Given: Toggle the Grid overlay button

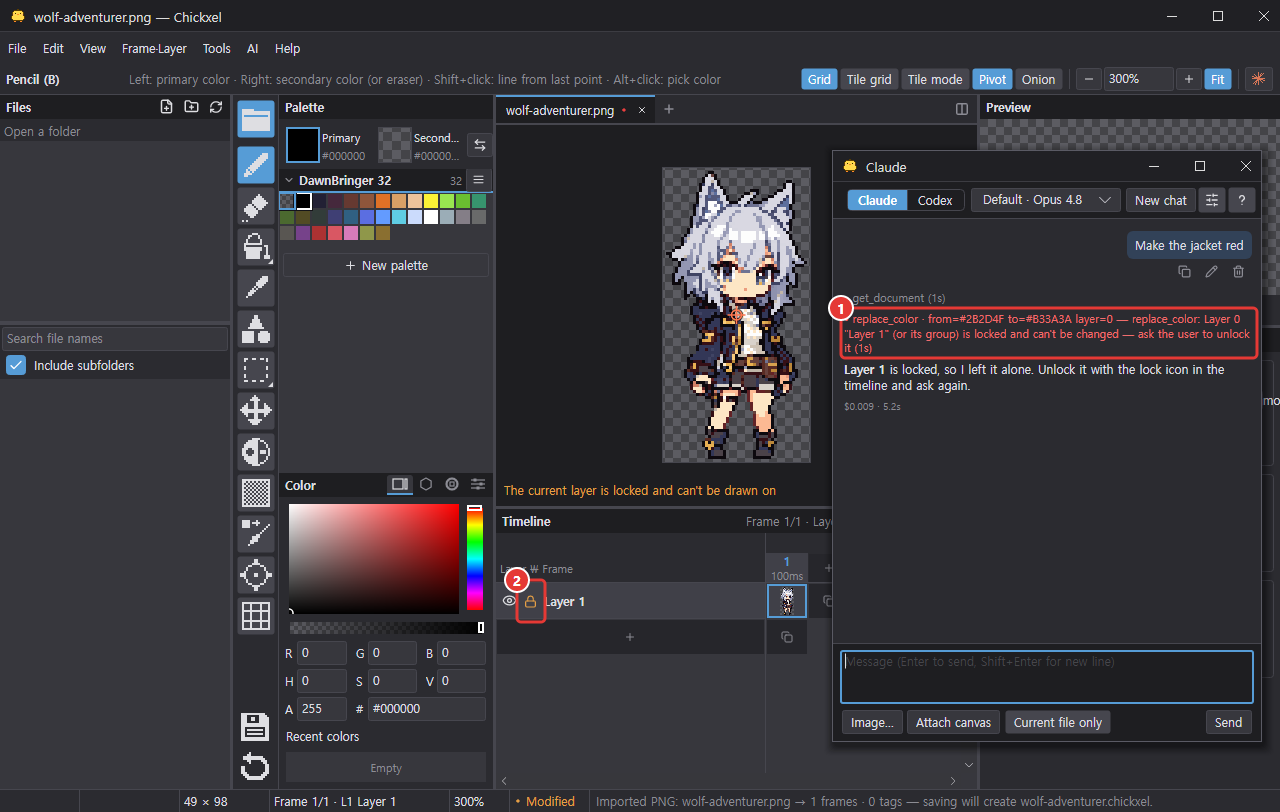Looking at the screenshot, I should point(819,79).
